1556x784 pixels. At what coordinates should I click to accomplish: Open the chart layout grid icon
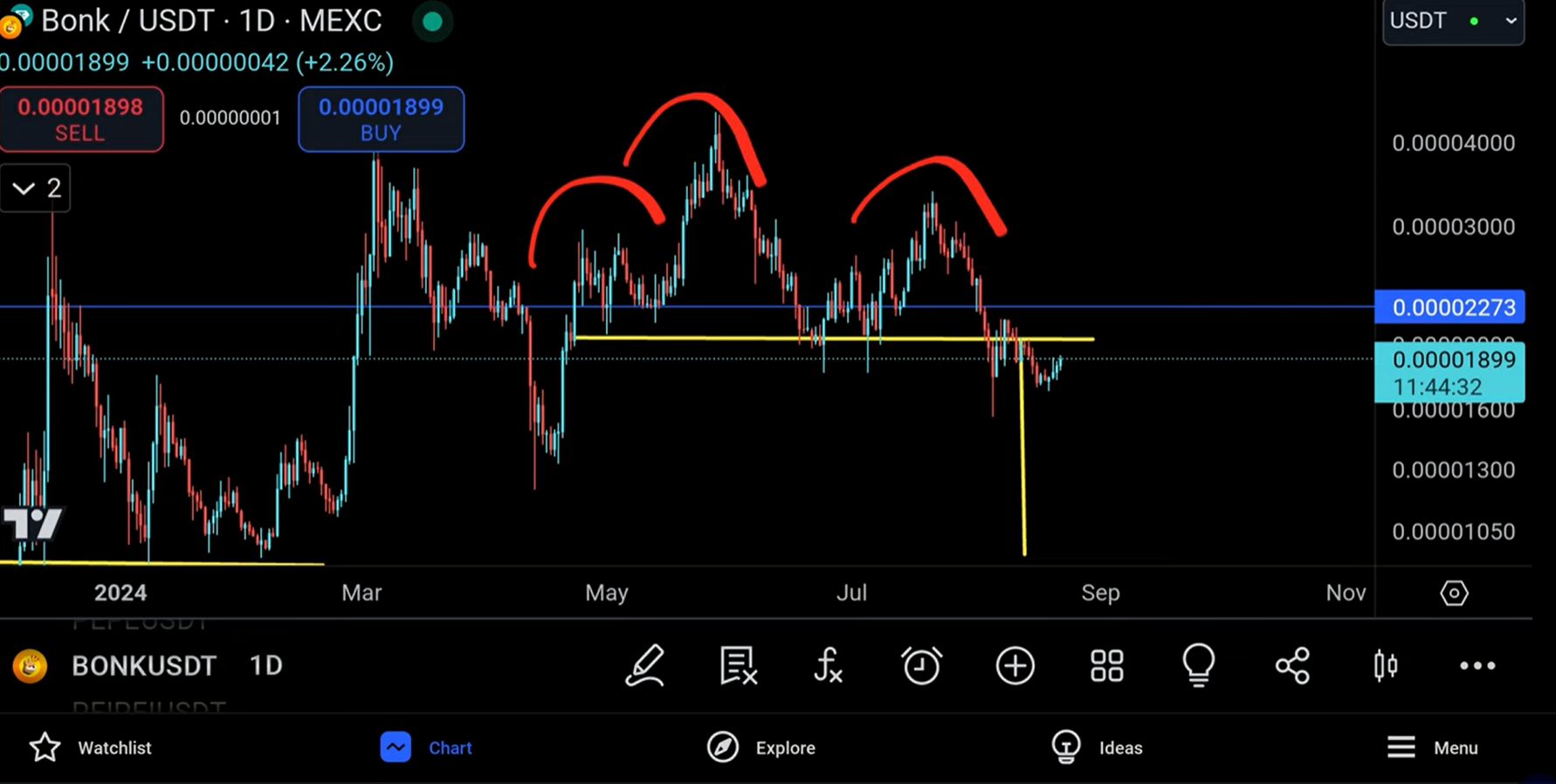[1107, 666]
